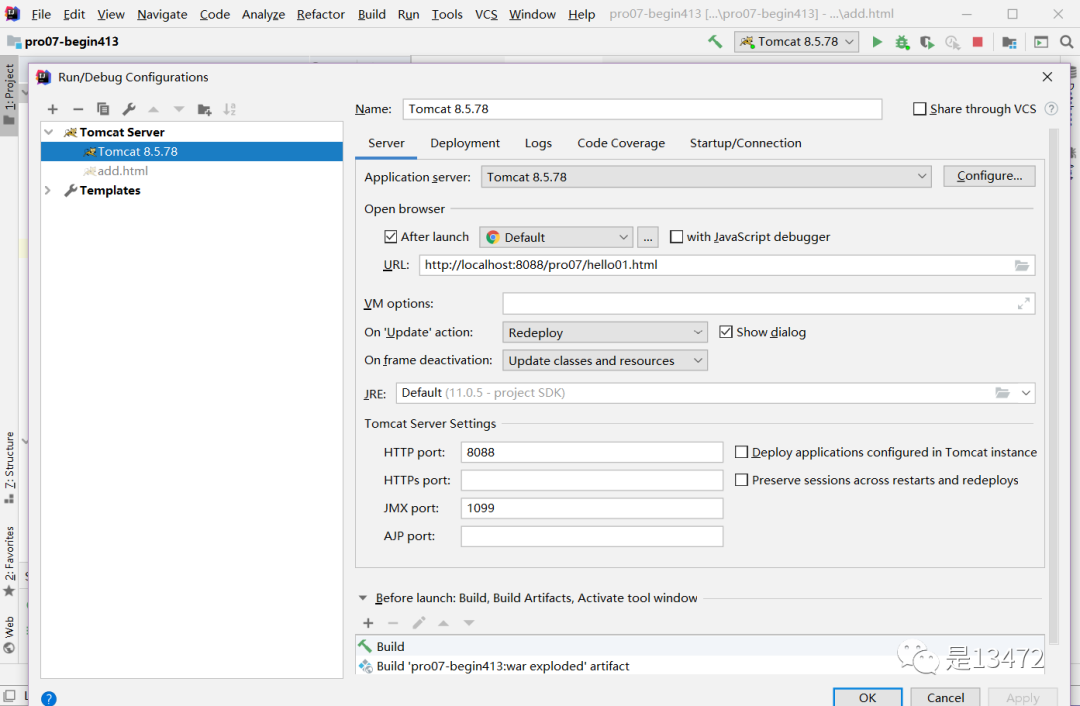Screen dimensions: 1080x706
Task: Collapse the Tomcat Server tree node
Action: click(x=49, y=132)
